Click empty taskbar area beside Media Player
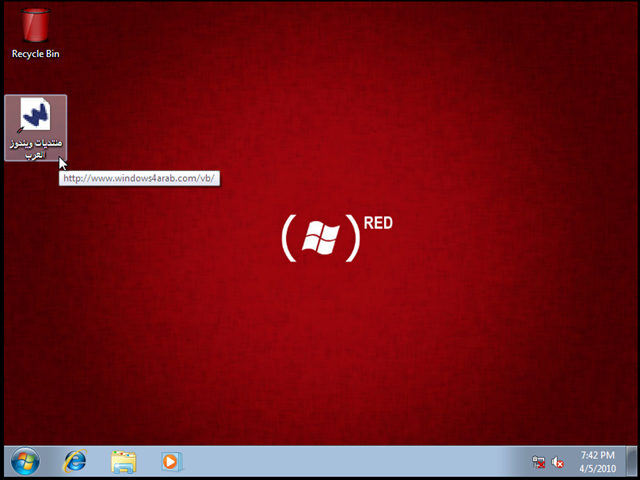Screen dimensions: 640x480 pyautogui.click(x=350, y=461)
